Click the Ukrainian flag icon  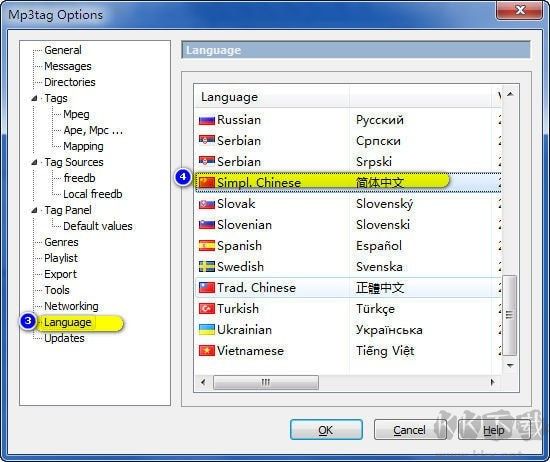coord(207,330)
